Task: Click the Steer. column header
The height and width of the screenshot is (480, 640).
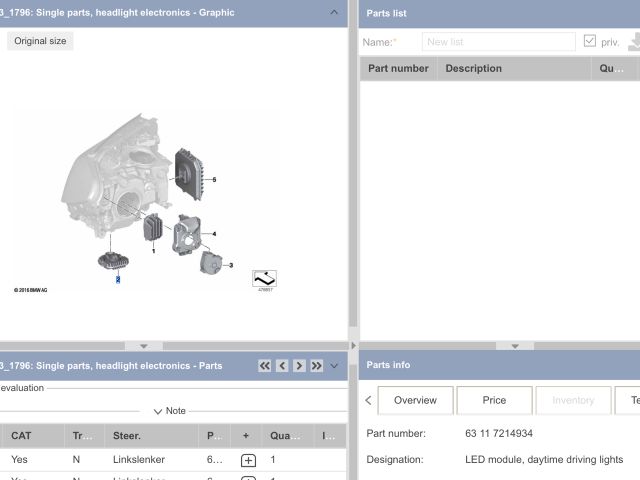Action: click(127, 436)
